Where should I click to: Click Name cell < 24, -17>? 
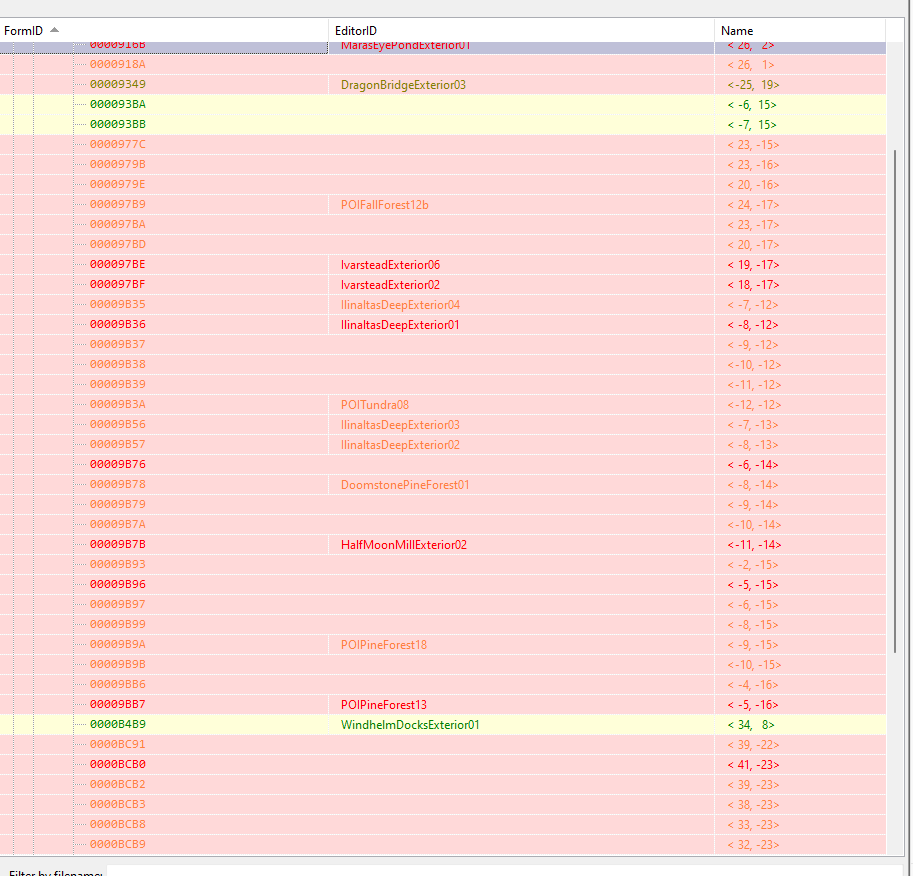pyautogui.click(x=753, y=205)
